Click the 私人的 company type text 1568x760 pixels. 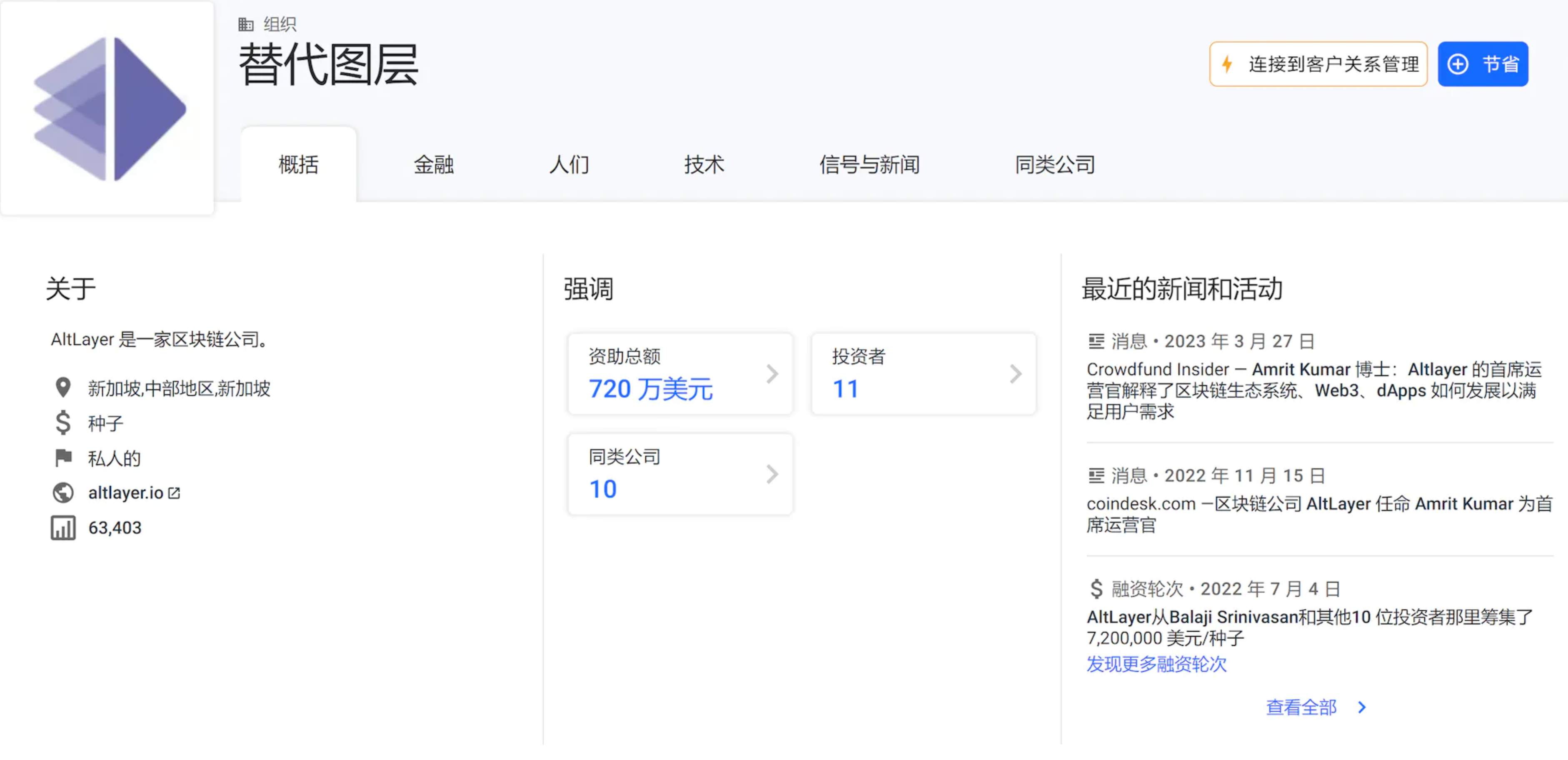pos(115,458)
